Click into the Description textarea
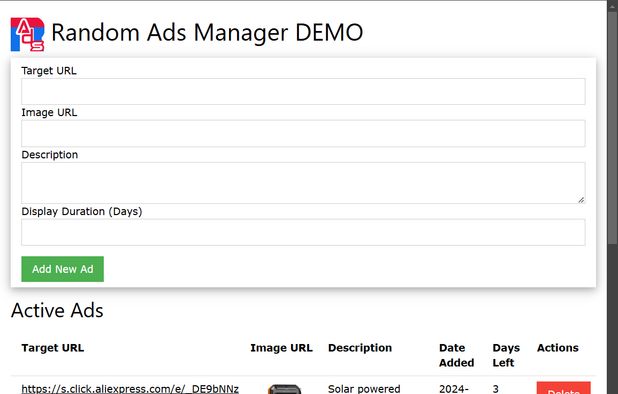This screenshot has width=618, height=394. click(303, 183)
